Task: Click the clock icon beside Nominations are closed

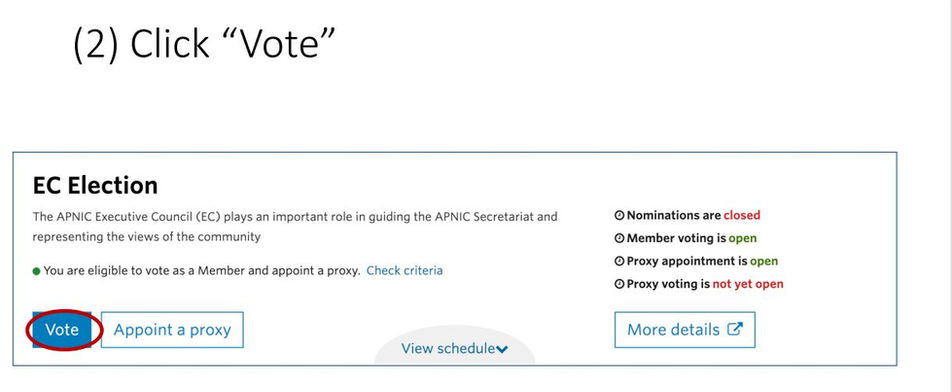Action: [x=619, y=215]
